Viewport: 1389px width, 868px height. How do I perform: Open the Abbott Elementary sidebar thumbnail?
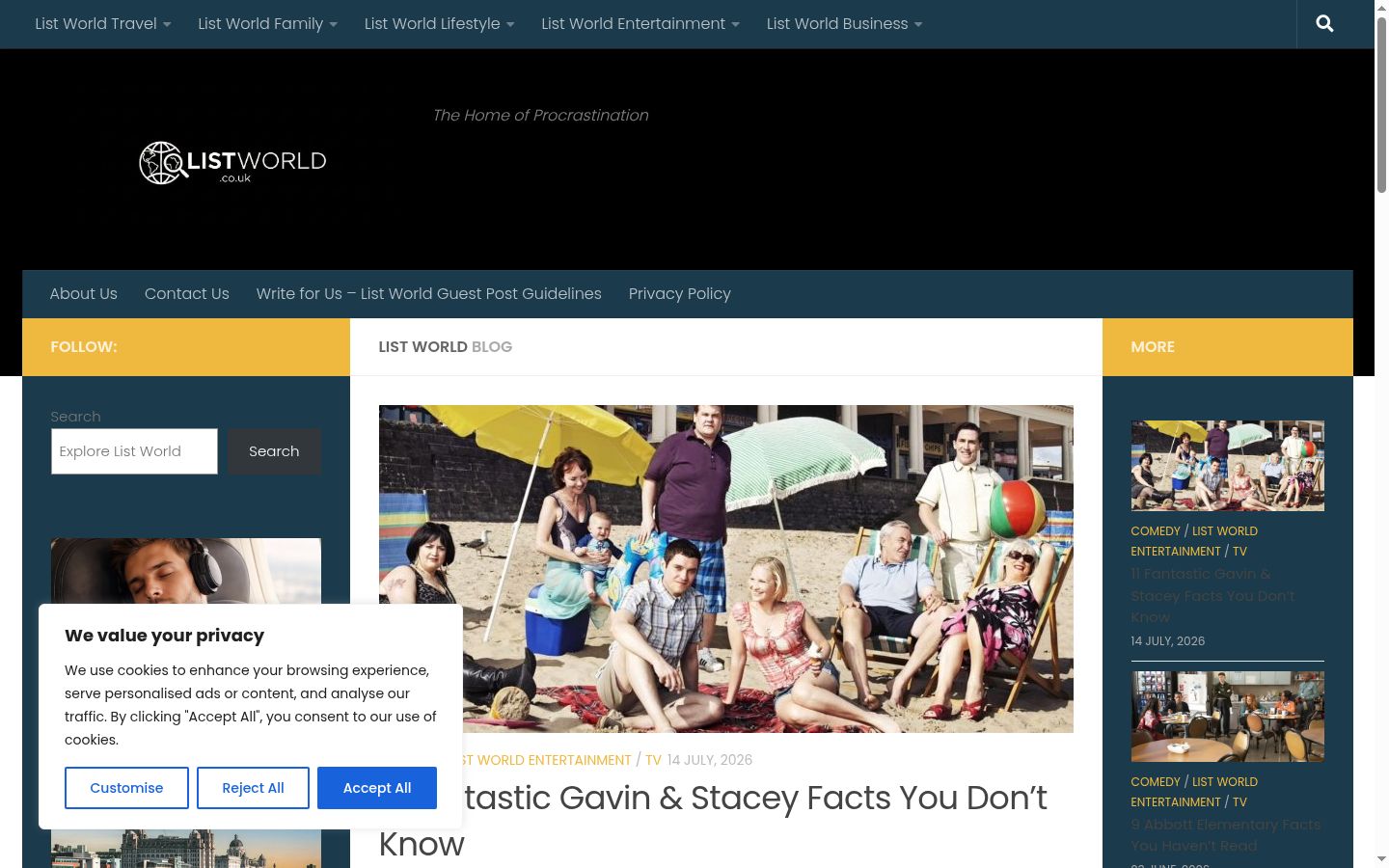(x=1228, y=717)
